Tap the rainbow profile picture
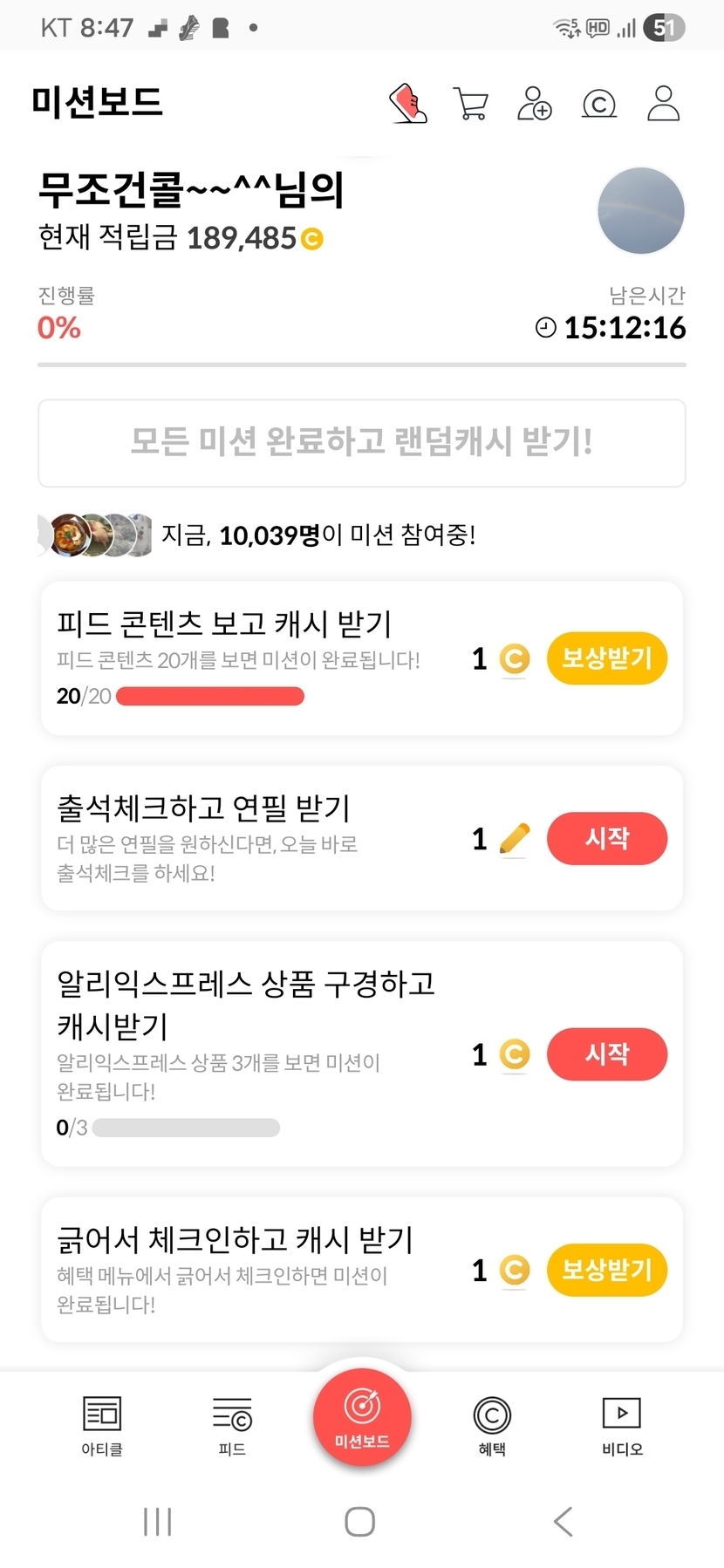Image resolution: width=724 pixels, height=1568 pixels. [641, 211]
